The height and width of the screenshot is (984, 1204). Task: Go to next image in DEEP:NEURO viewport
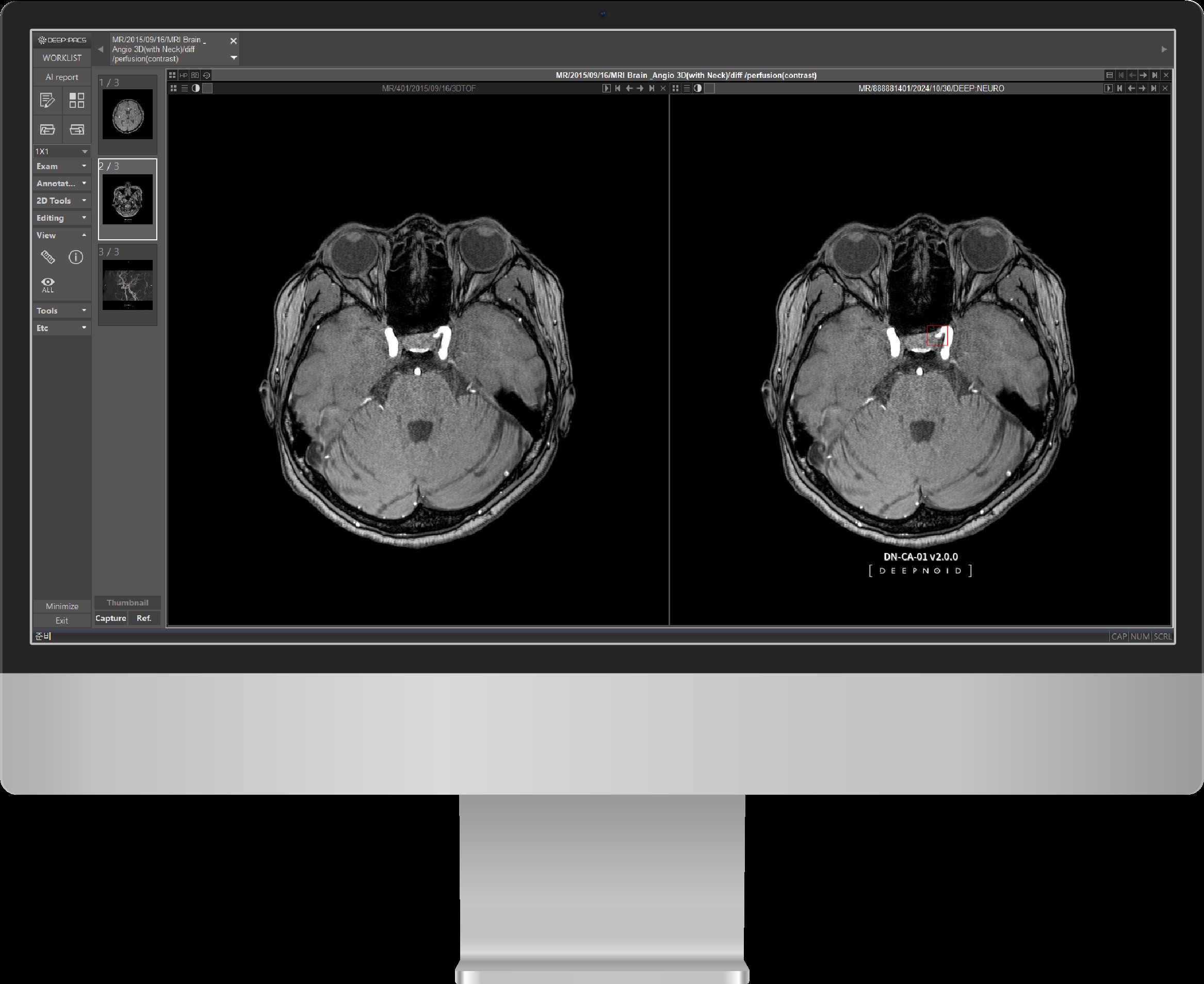coord(1143,88)
